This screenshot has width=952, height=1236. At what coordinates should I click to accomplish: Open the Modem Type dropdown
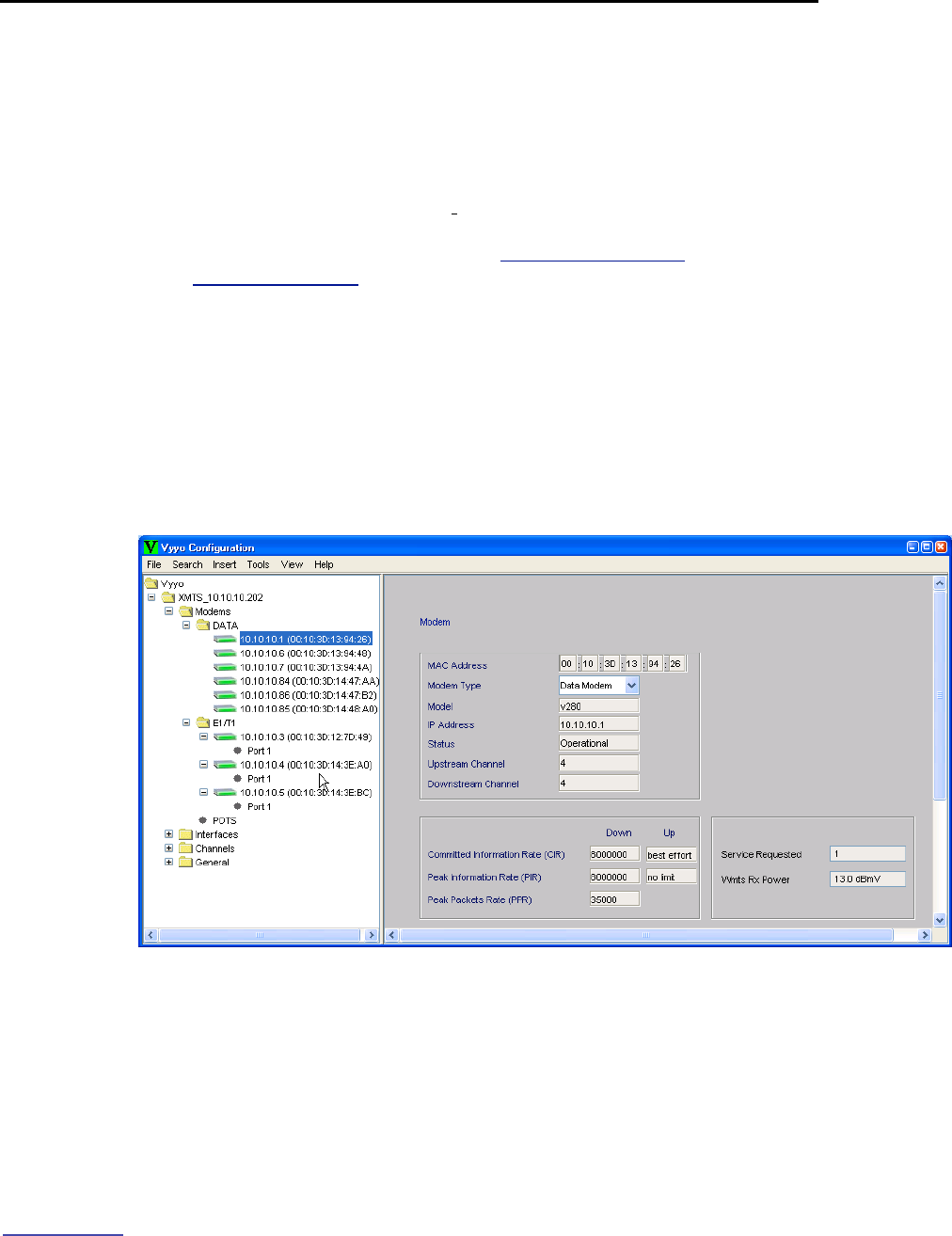coord(631,686)
